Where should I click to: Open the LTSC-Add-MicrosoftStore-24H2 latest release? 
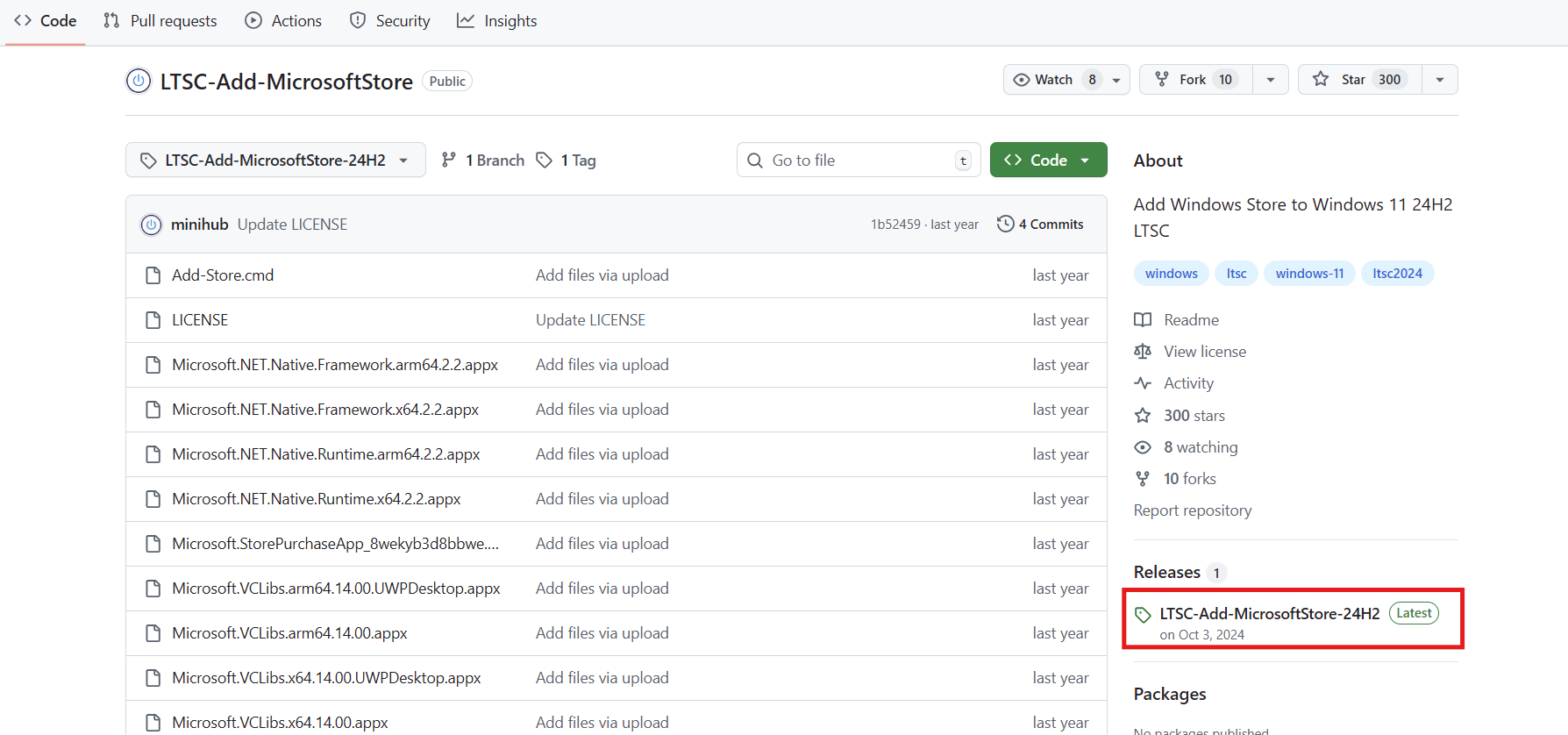point(1269,613)
